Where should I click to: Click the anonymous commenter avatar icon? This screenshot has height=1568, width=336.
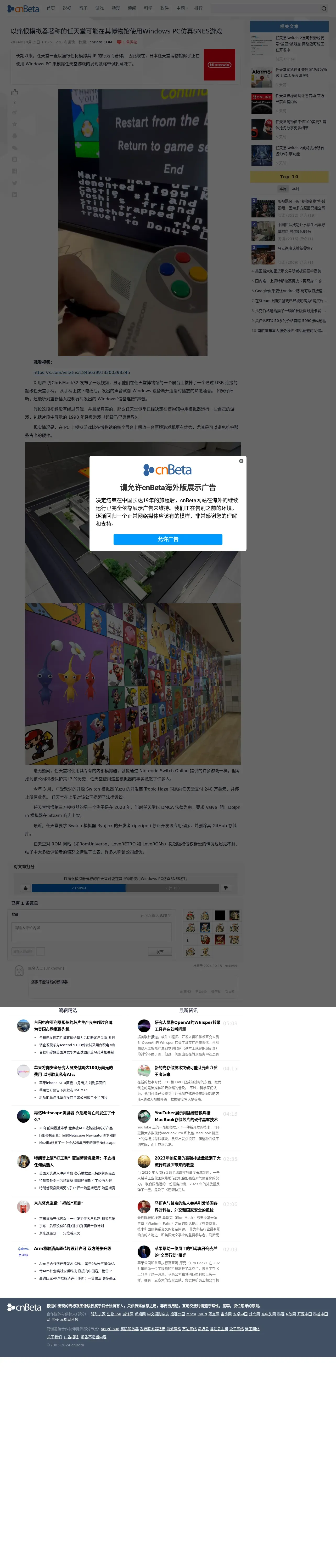click(19, 970)
